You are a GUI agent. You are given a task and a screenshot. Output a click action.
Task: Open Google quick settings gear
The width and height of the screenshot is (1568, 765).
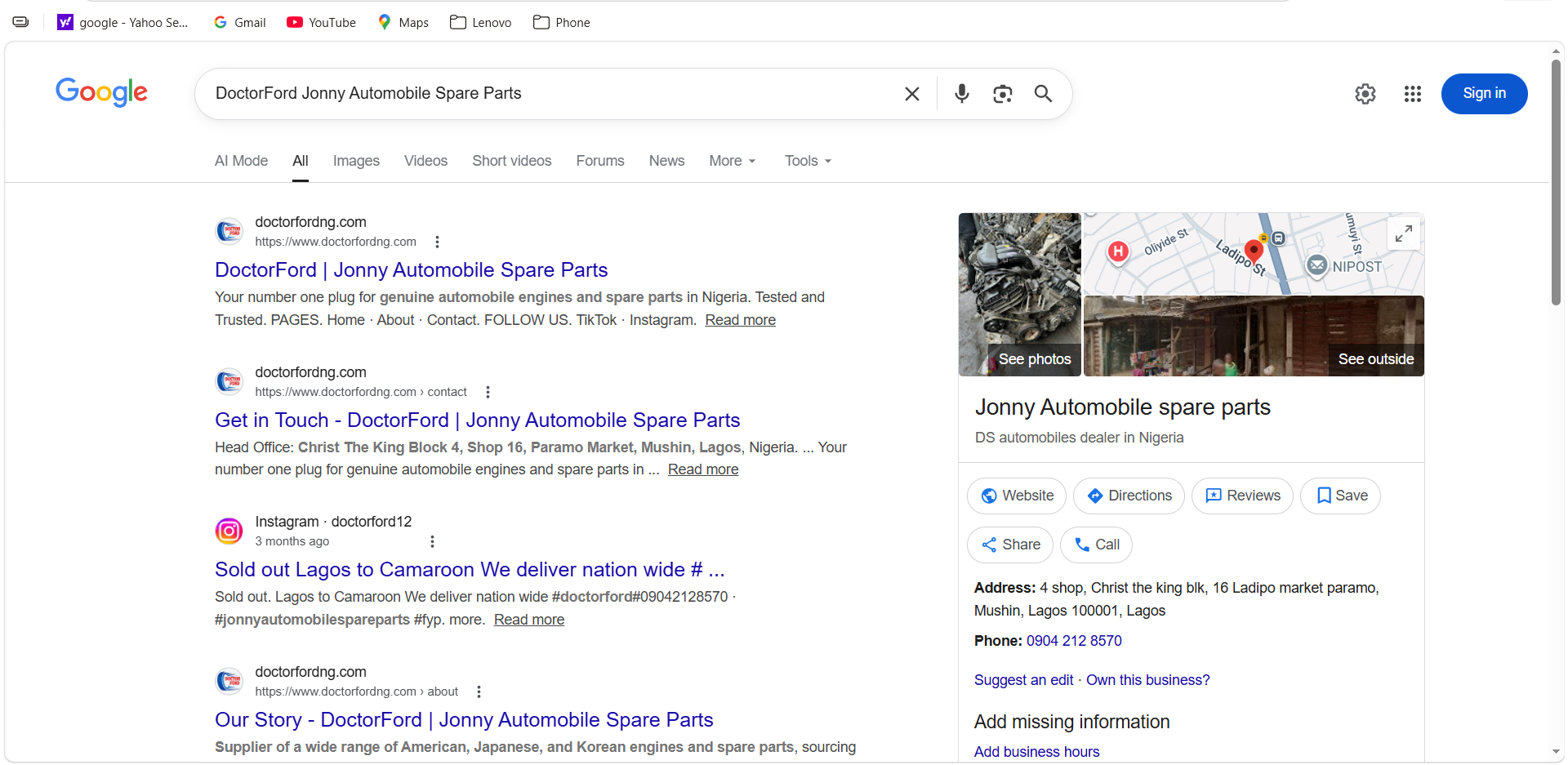(x=1365, y=94)
